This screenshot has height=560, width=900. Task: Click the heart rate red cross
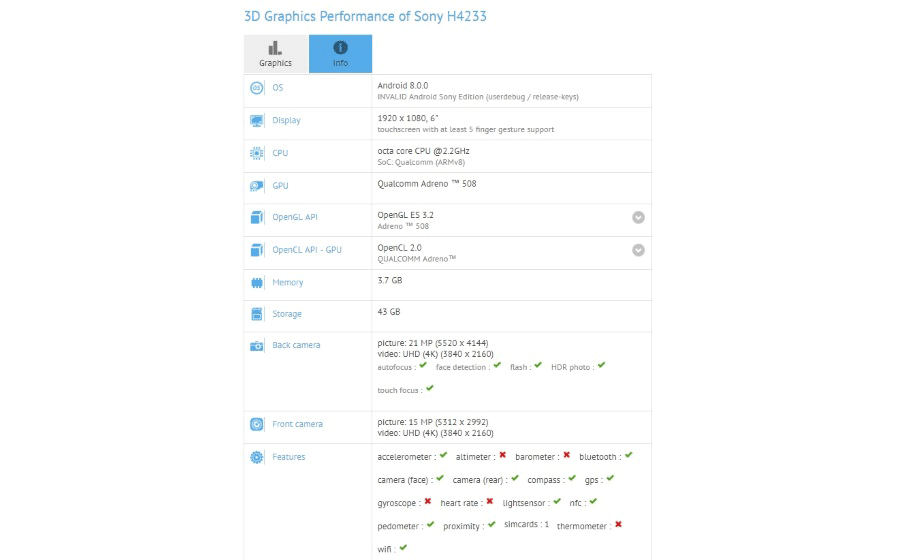[490, 501]
